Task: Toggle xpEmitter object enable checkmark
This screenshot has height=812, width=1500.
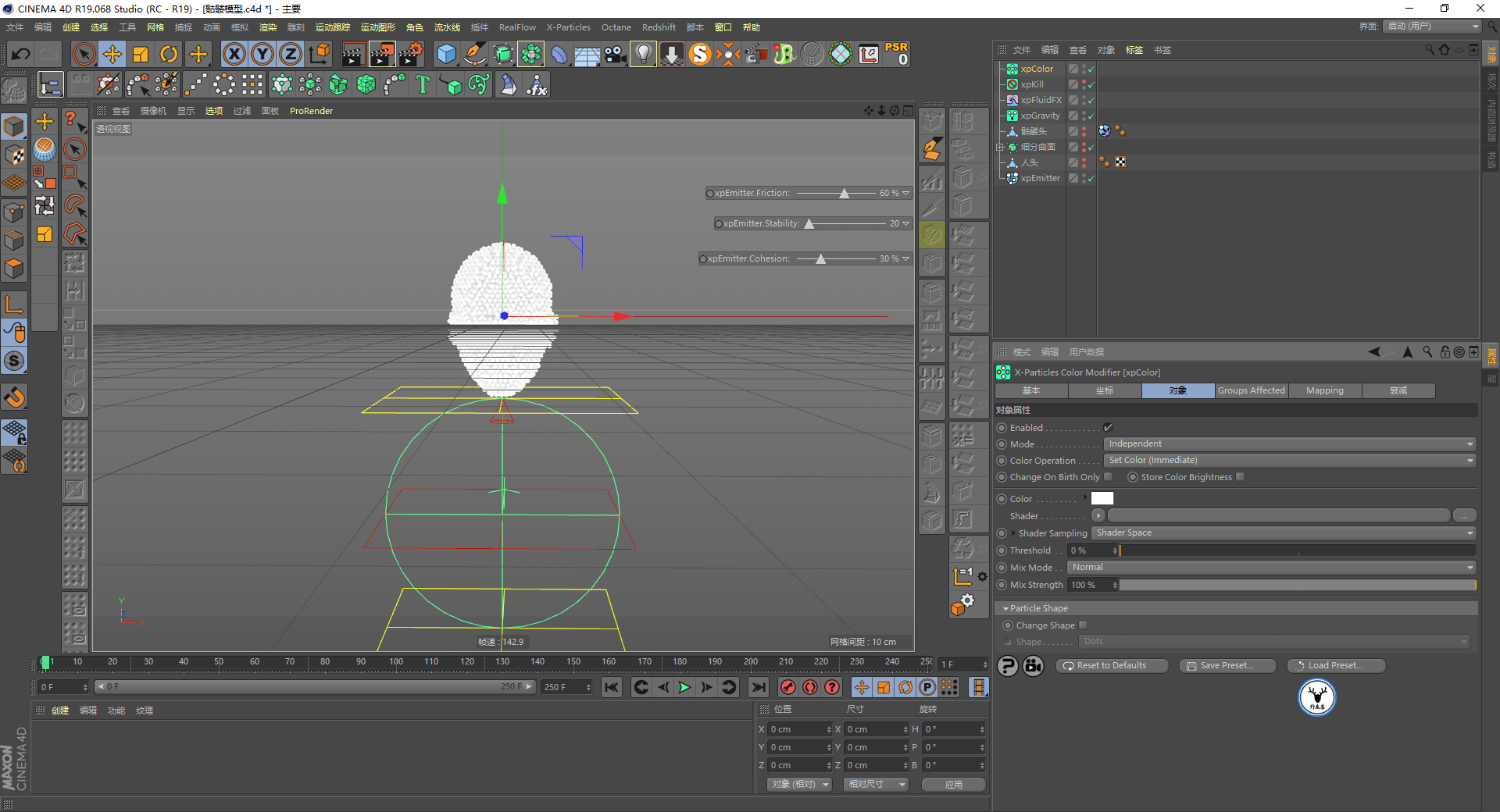Action: tap(1091, 179)
